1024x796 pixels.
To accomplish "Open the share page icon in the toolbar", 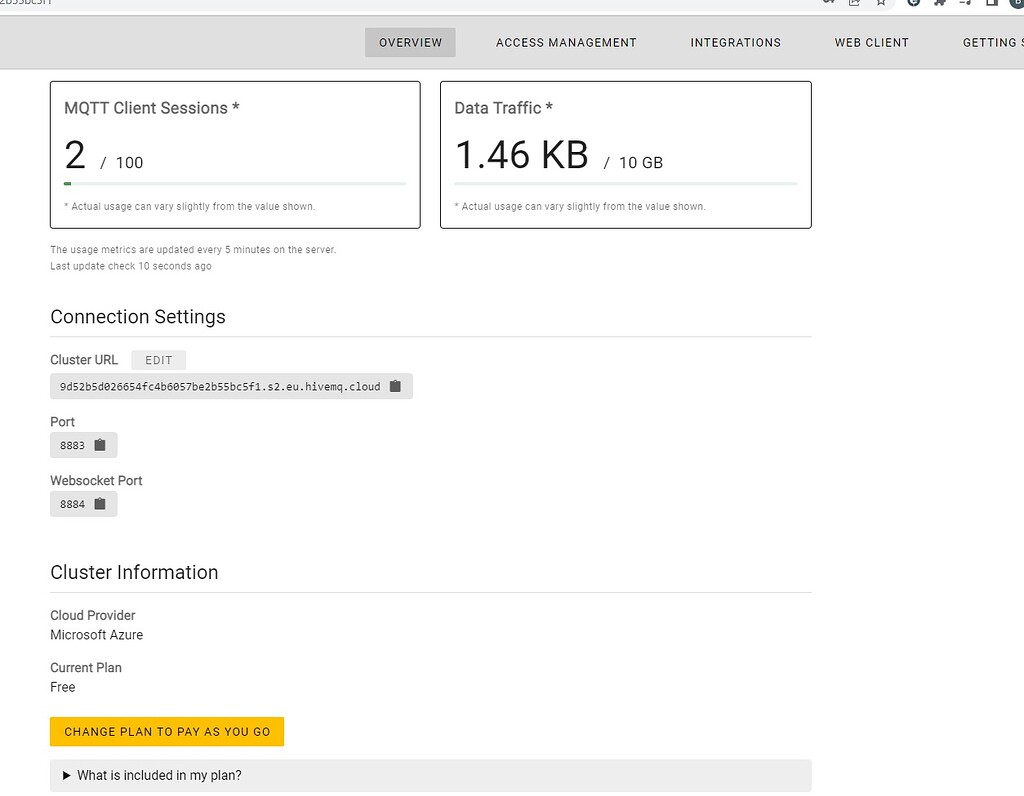I will click(x=853, y=4).
